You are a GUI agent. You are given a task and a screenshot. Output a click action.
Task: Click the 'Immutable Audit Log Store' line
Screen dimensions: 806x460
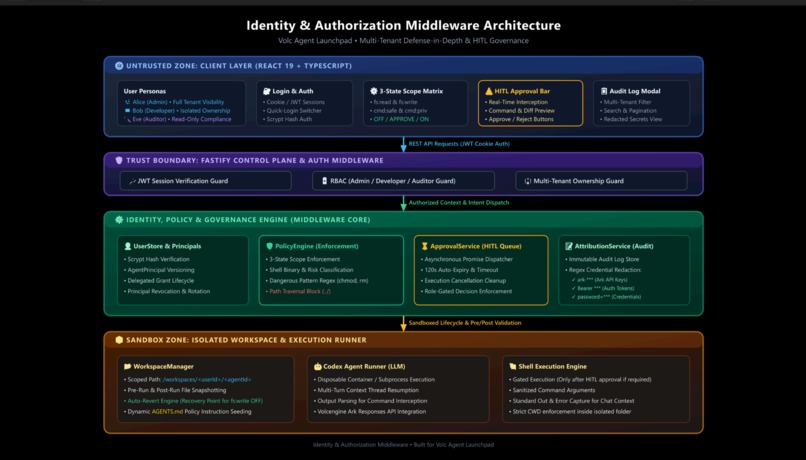click(x=602, y=259)
